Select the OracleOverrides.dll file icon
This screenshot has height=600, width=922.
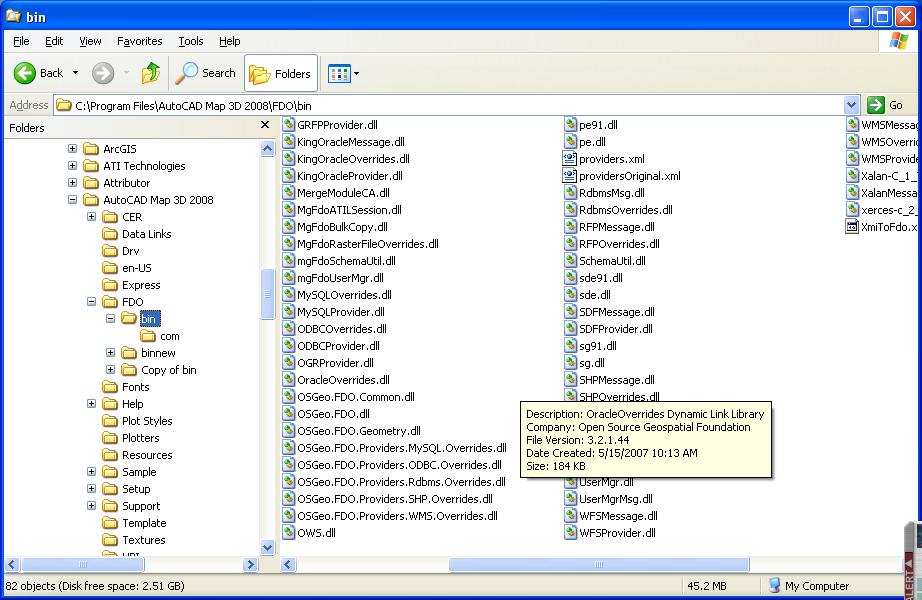(x=288, y=380)
